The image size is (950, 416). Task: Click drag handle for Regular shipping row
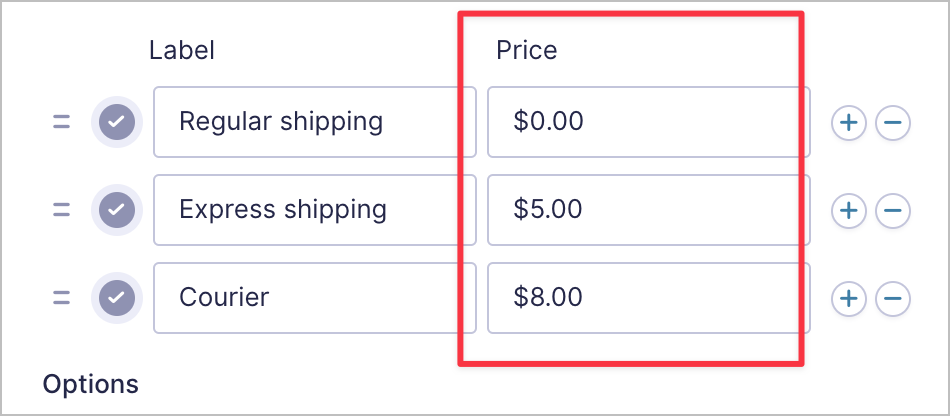61,123
